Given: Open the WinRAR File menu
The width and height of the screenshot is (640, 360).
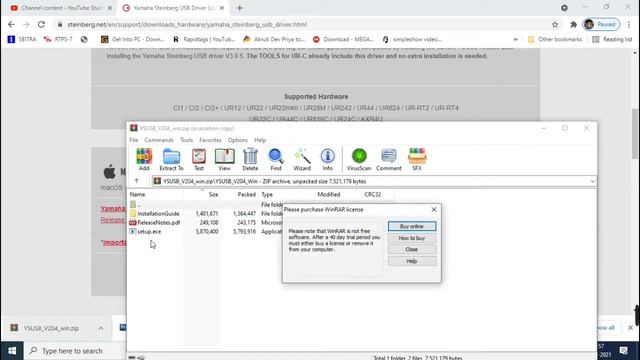Looking at the screenshot, I should click(x=133, y=140).
